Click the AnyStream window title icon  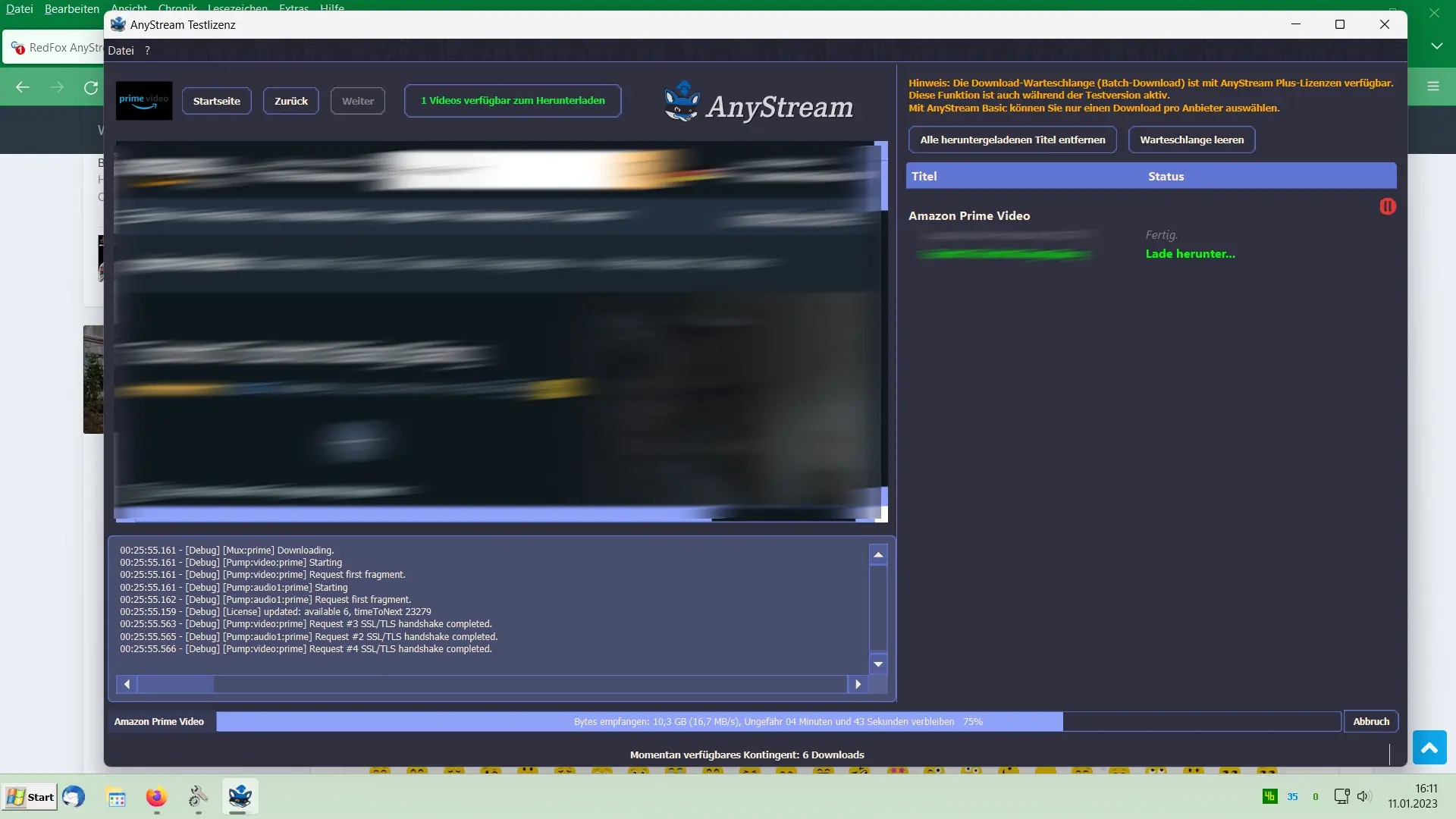click(118, 24)
